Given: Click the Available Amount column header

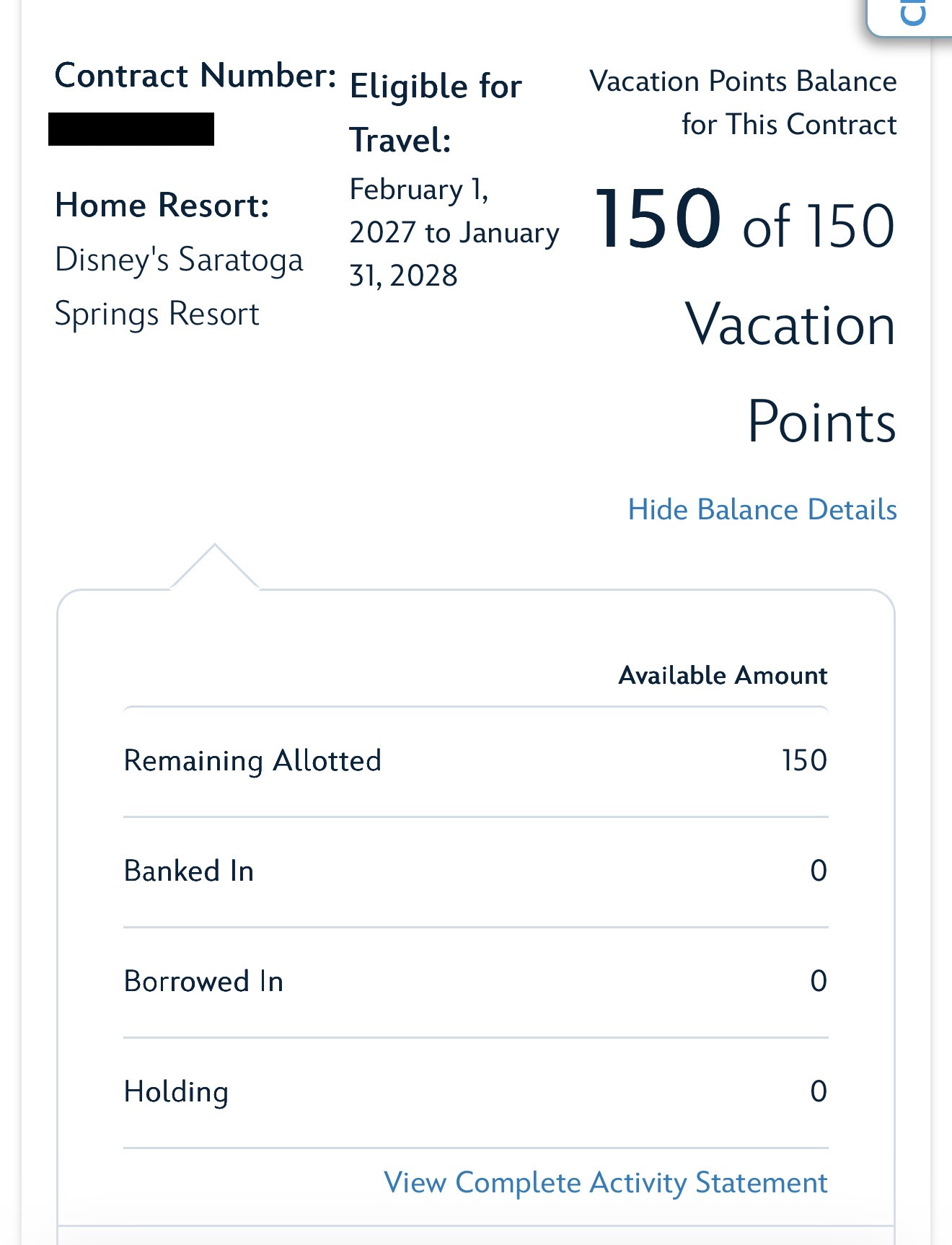Looking at the screenshot, I should [x=723, y=675].
